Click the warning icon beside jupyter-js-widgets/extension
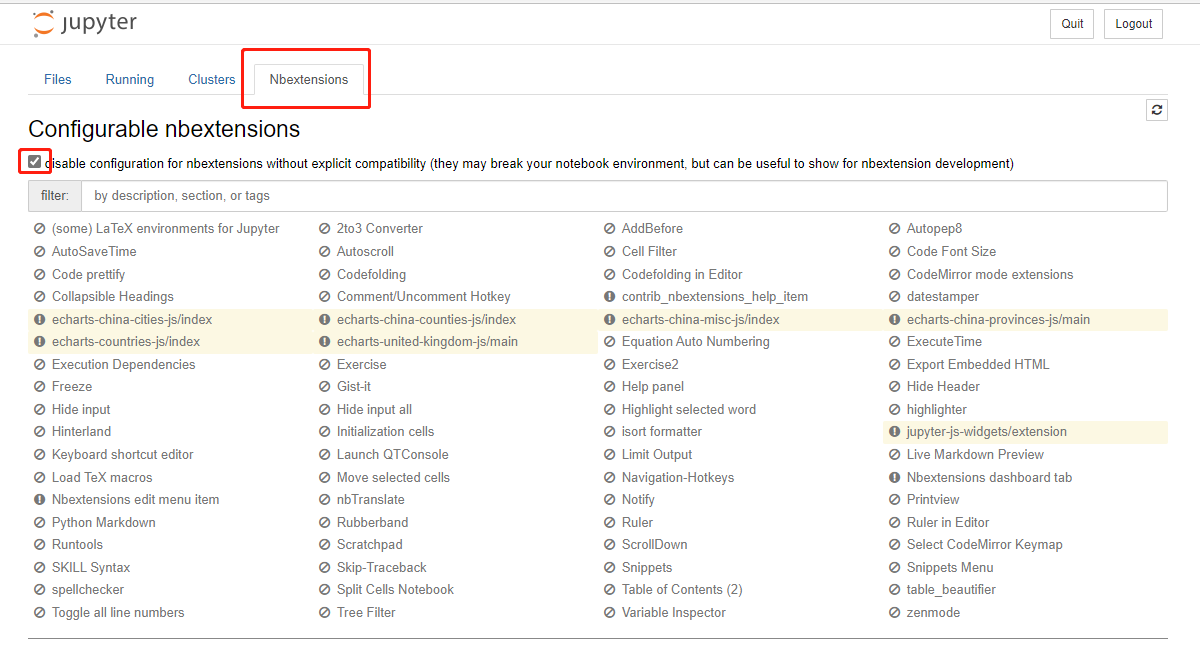 point(895,432)
